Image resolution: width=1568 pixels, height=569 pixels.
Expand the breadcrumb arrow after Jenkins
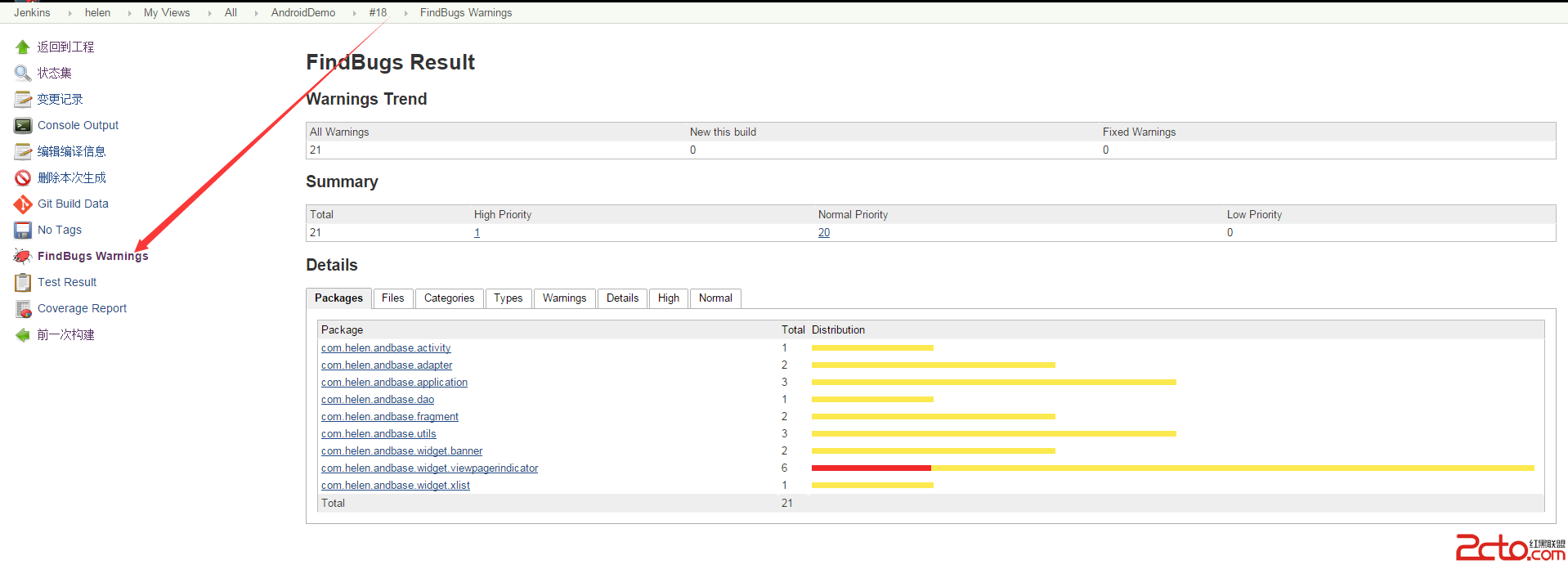[69, 13]
